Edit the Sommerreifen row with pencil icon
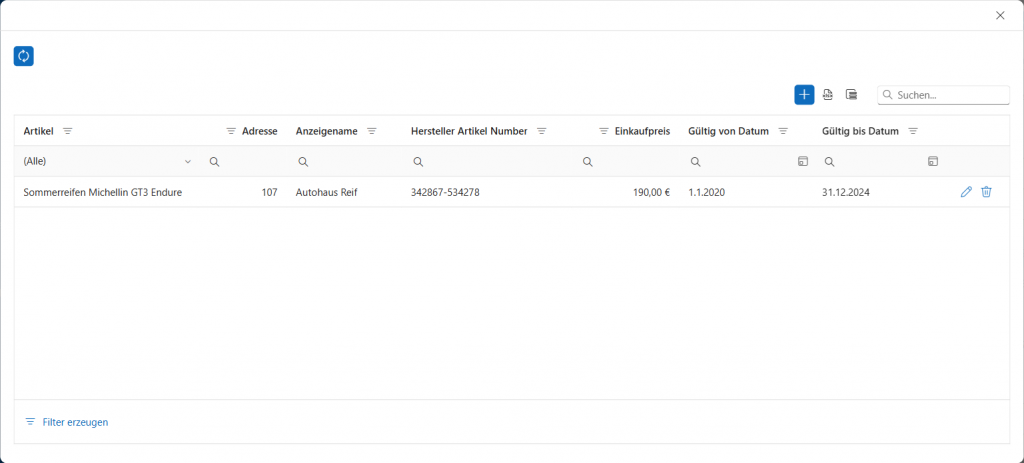Screen dimensions: 1024x463 (966, 192)
